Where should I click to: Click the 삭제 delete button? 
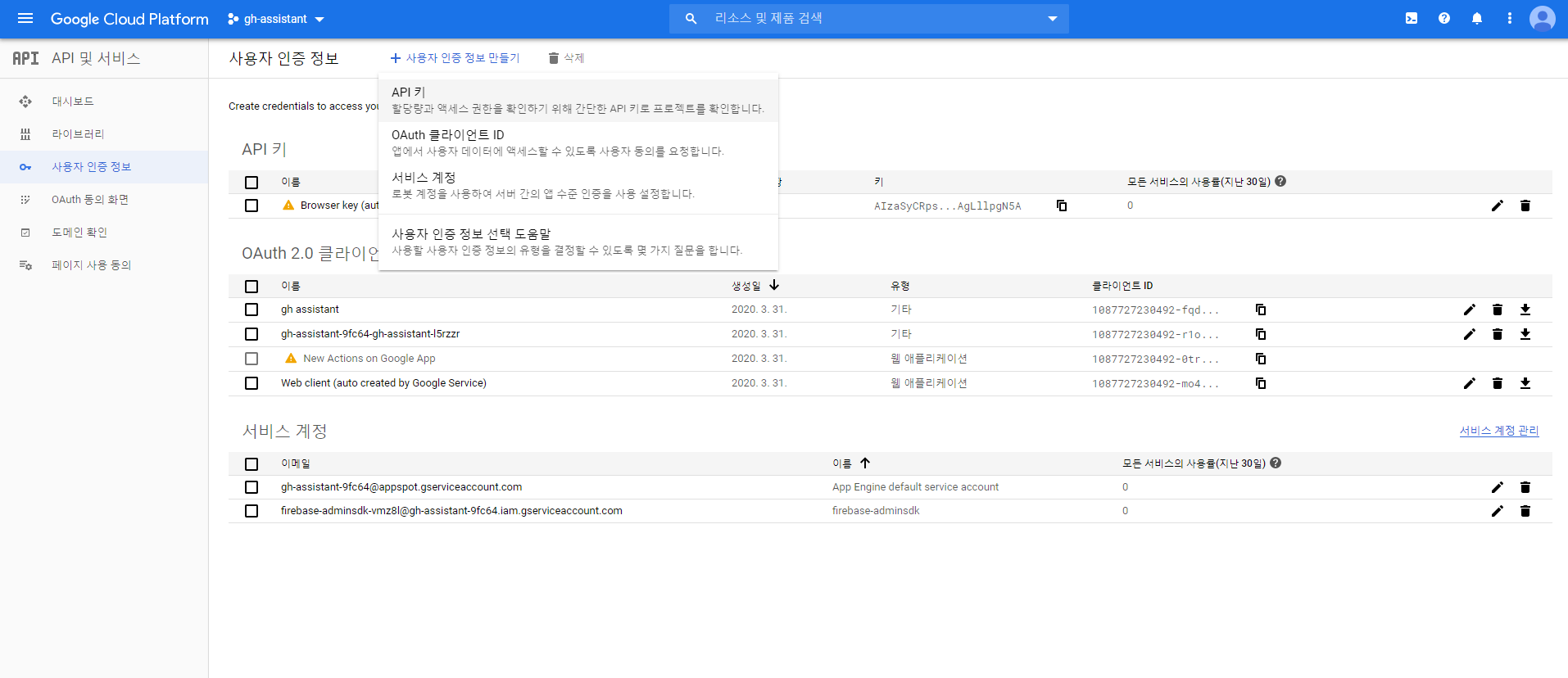click(566, 58)
